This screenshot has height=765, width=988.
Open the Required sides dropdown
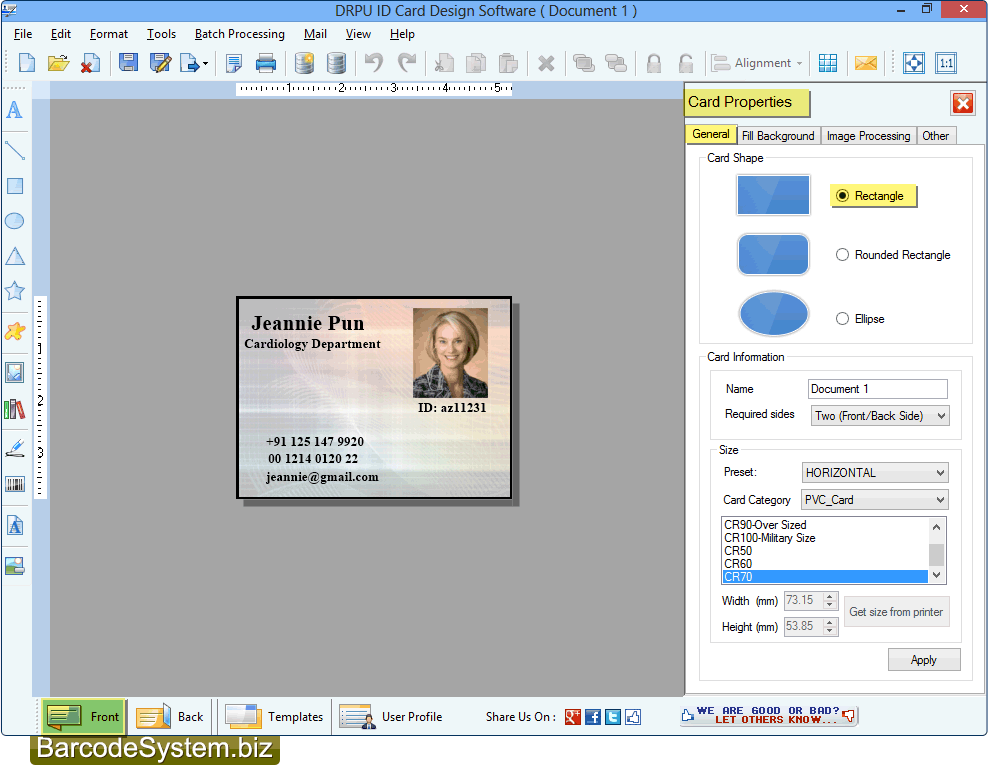coord(880,416)
